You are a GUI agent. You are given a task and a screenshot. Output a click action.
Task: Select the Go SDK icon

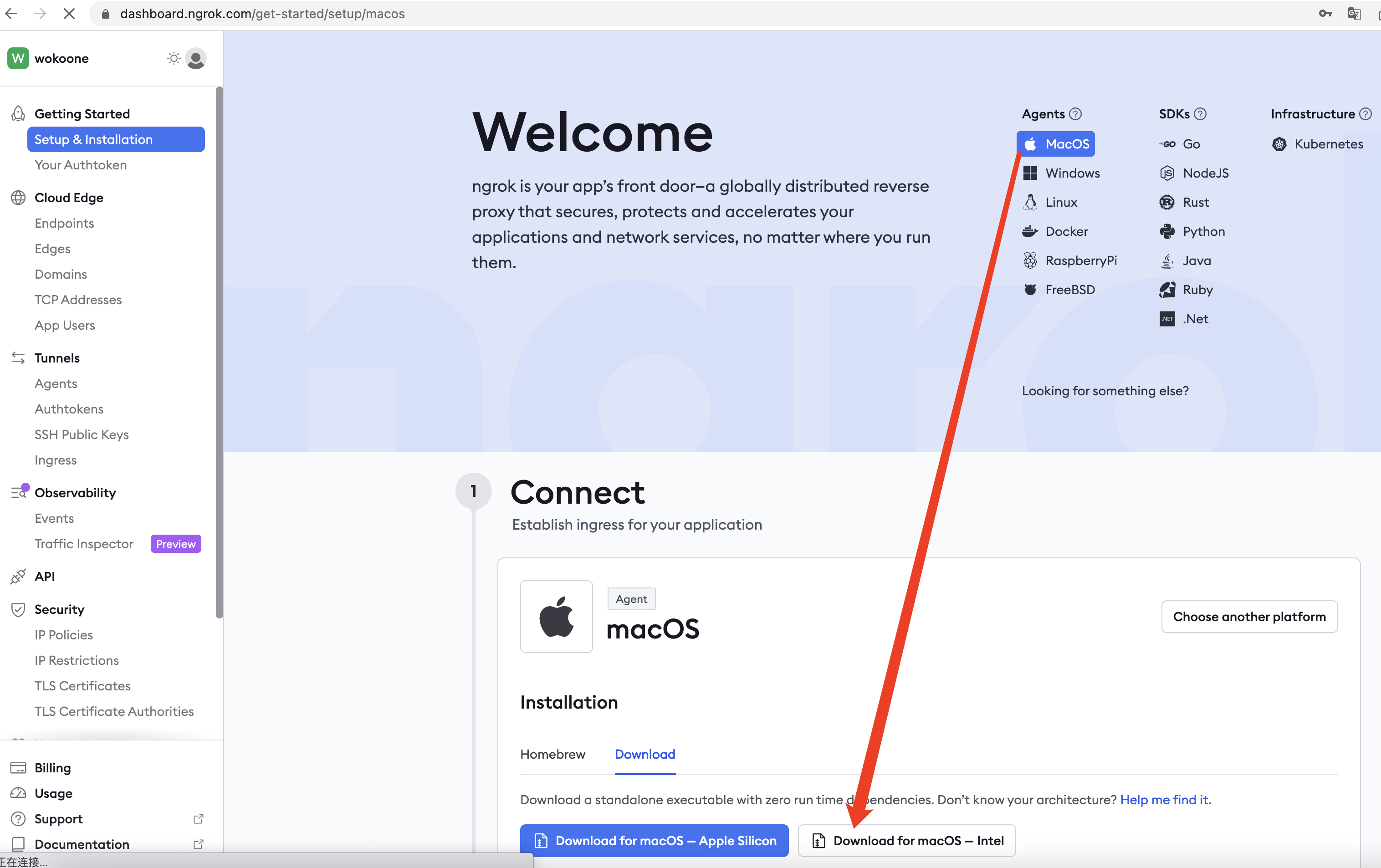pos(1167,143)
